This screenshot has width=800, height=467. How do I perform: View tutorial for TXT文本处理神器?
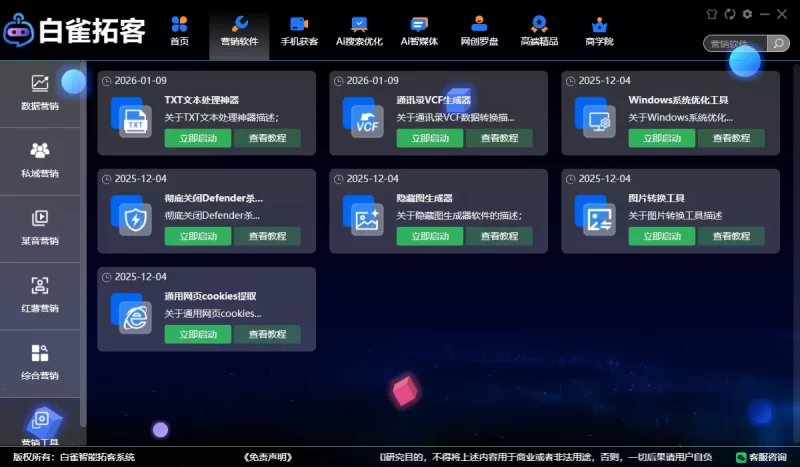267,138
